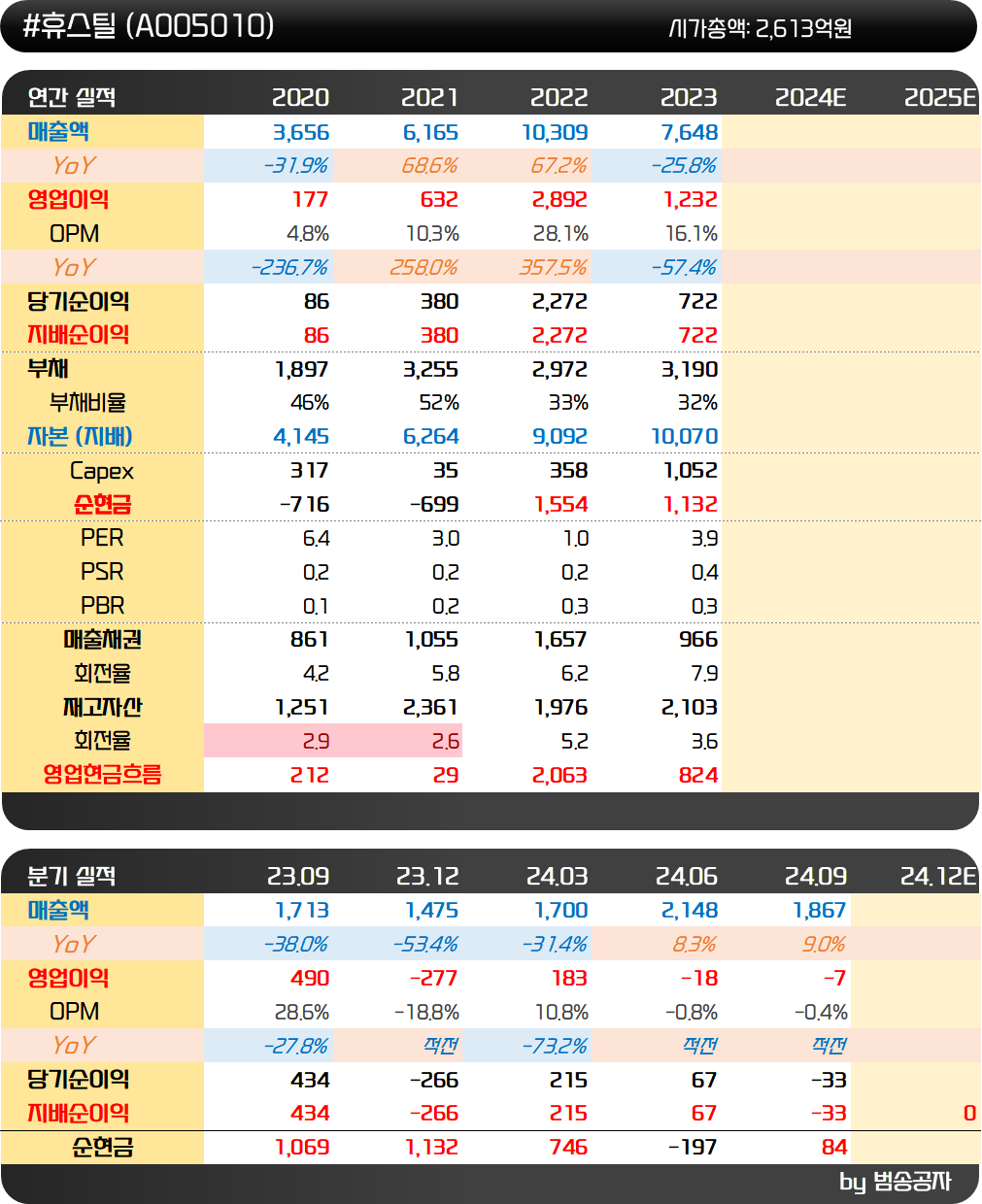Click the 2022 OPM value 28.1%
The height and width of the screenshot is (1204, 982).
(559, 234)
